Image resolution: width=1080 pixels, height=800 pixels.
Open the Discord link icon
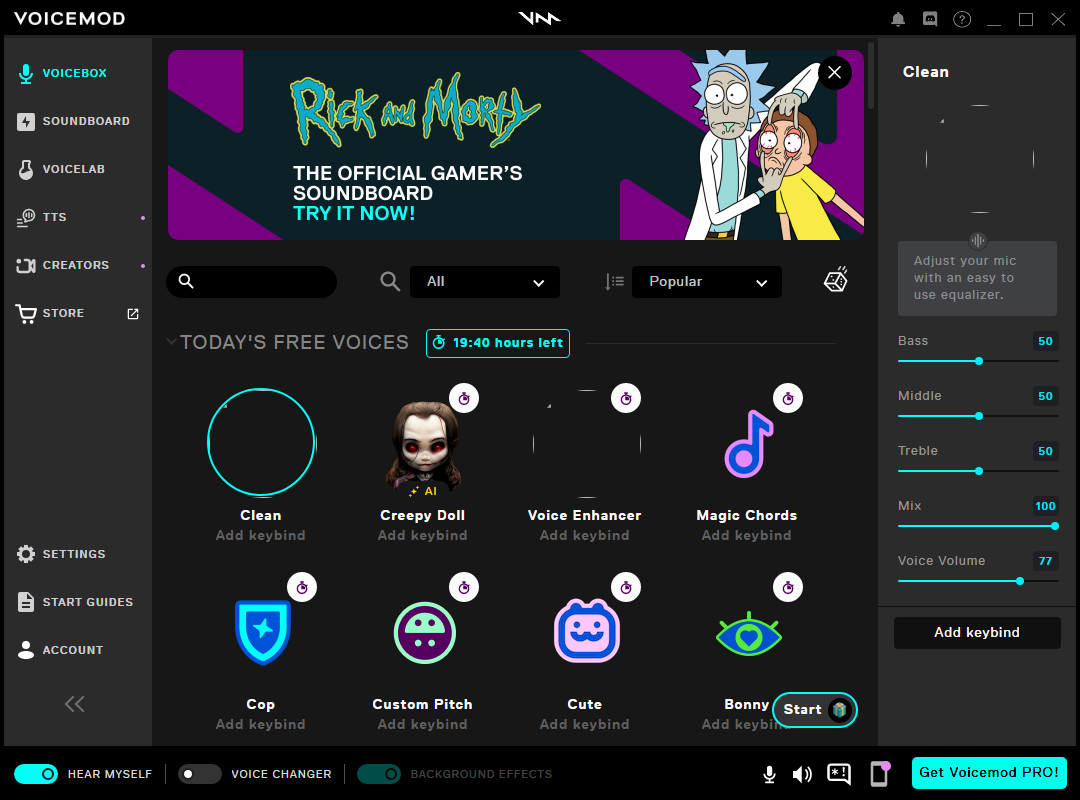tap(930, 19)
